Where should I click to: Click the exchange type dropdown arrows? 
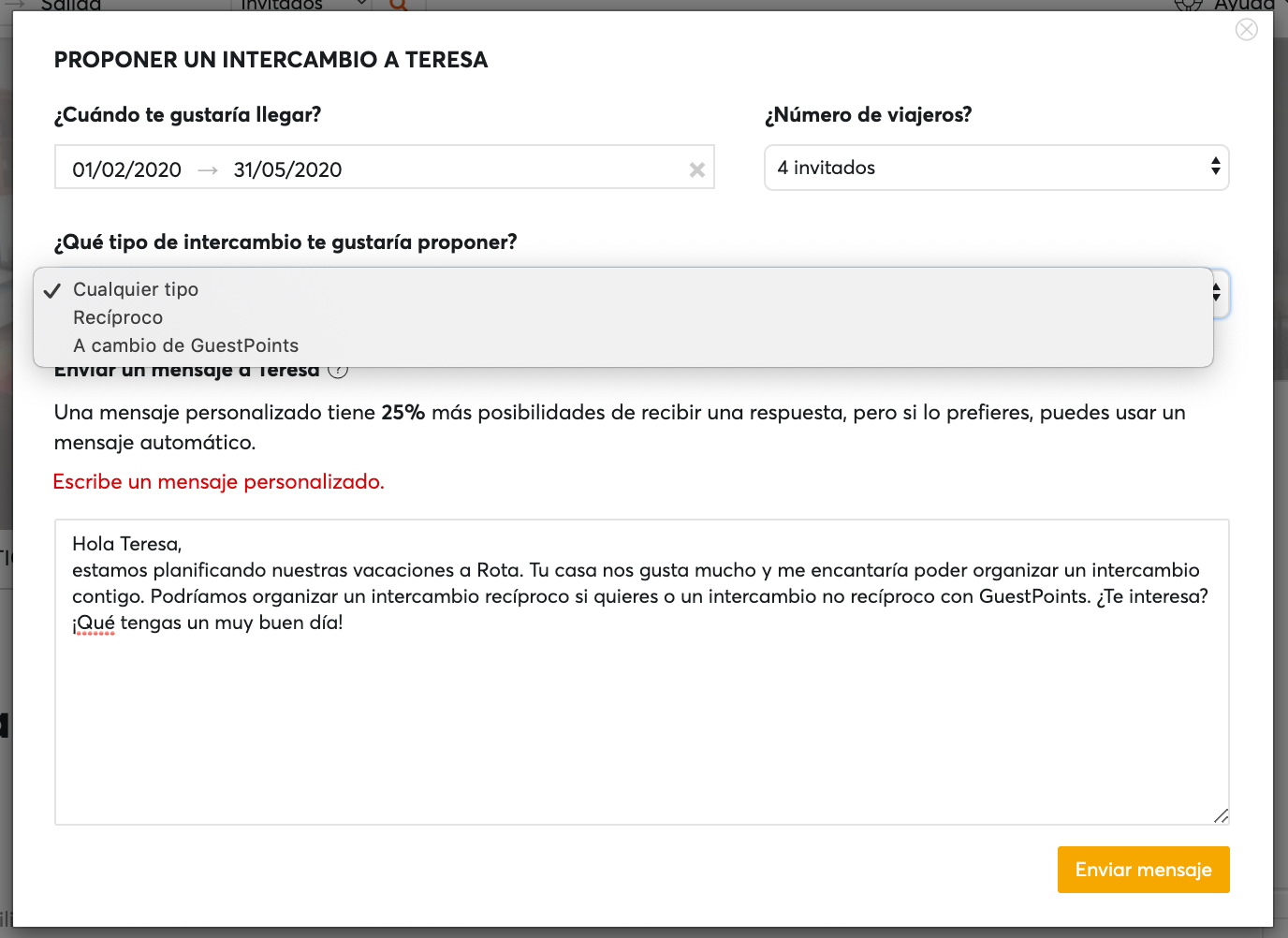pos(1217,293)
